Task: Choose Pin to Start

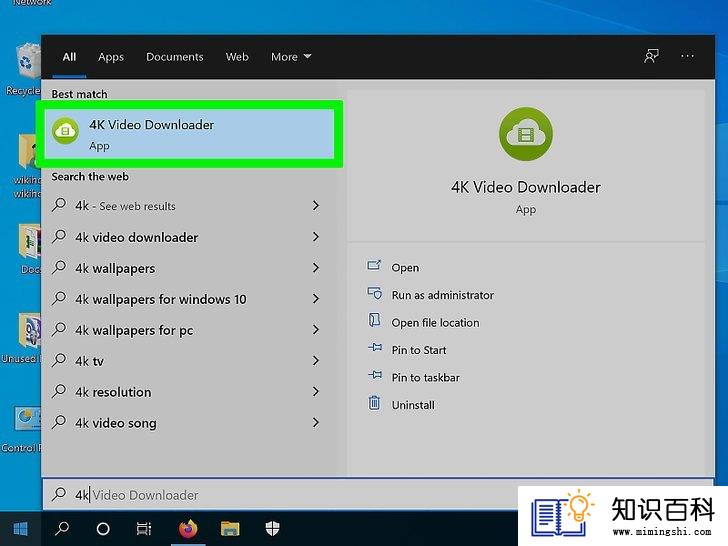Action: tap(418, 350)
